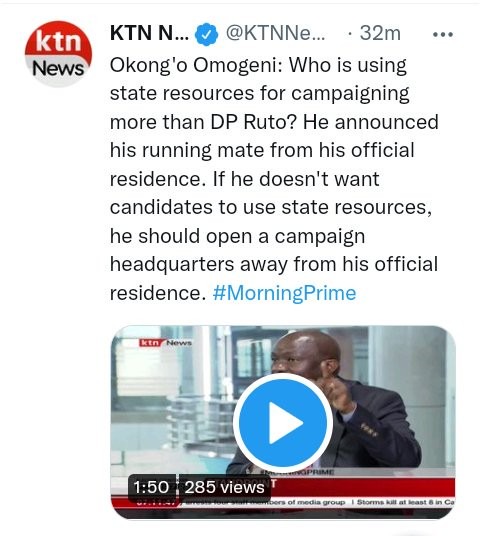Click the 285 views counter
Viewport: 480px width, 536px height.
225,487
